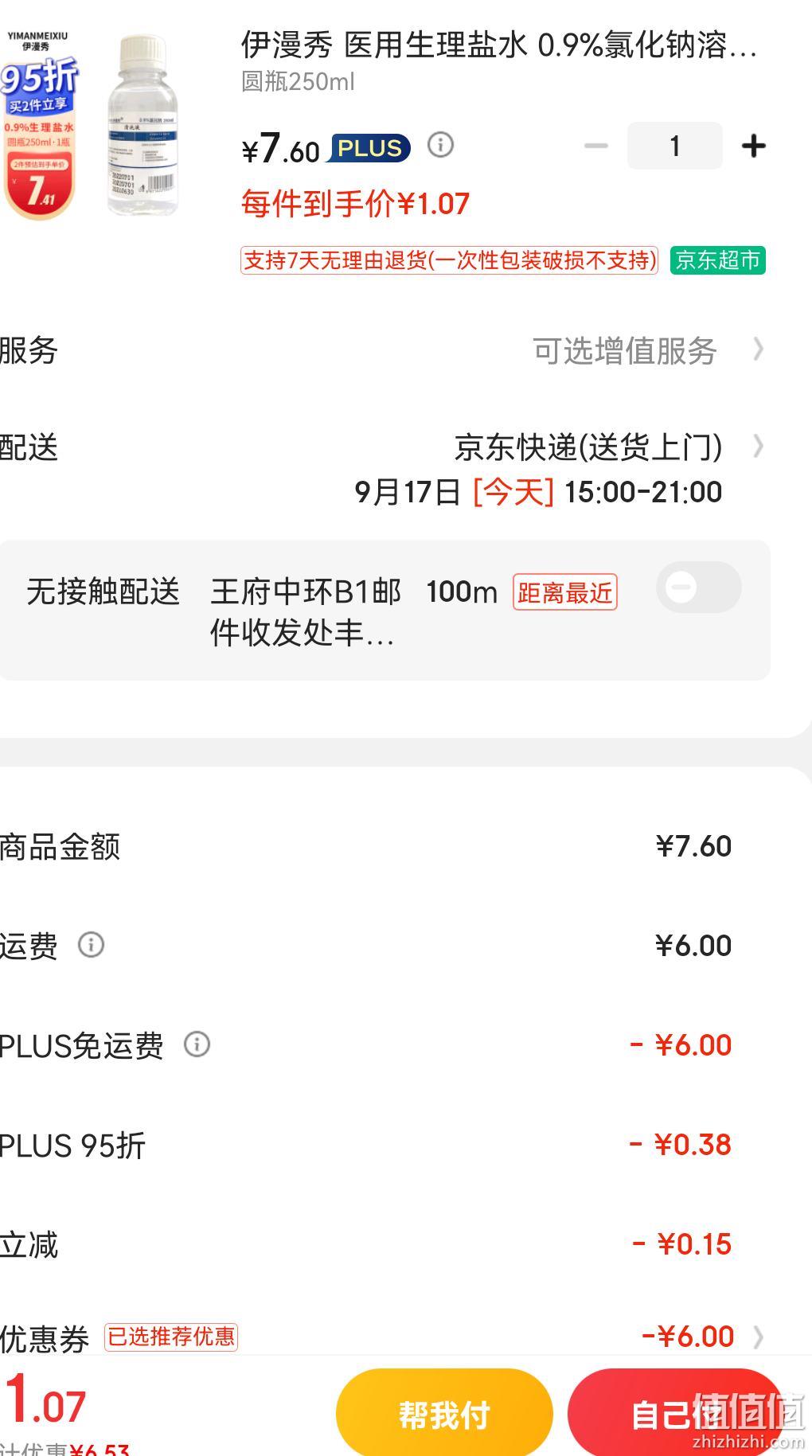The width and height of the screenshot is (812, 1456).
Task: Tap the 距离最近 label badge
Action: coord(565,592)
